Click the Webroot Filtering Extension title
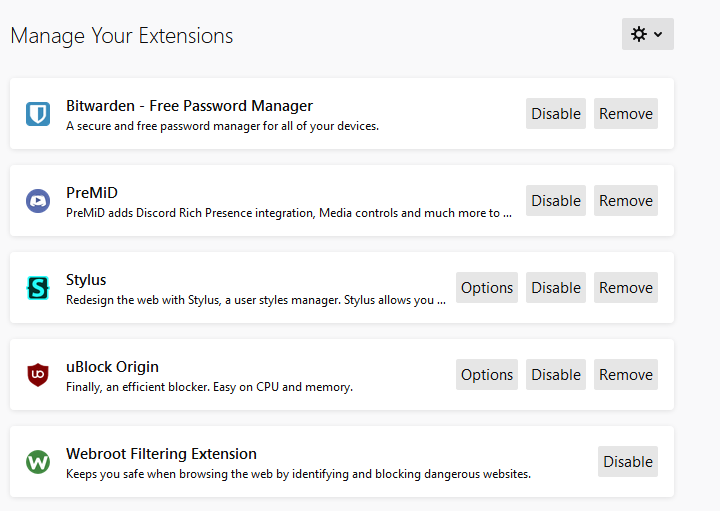Screen dimensions: 720x511 pyautogui.click(x=161, y=454)
